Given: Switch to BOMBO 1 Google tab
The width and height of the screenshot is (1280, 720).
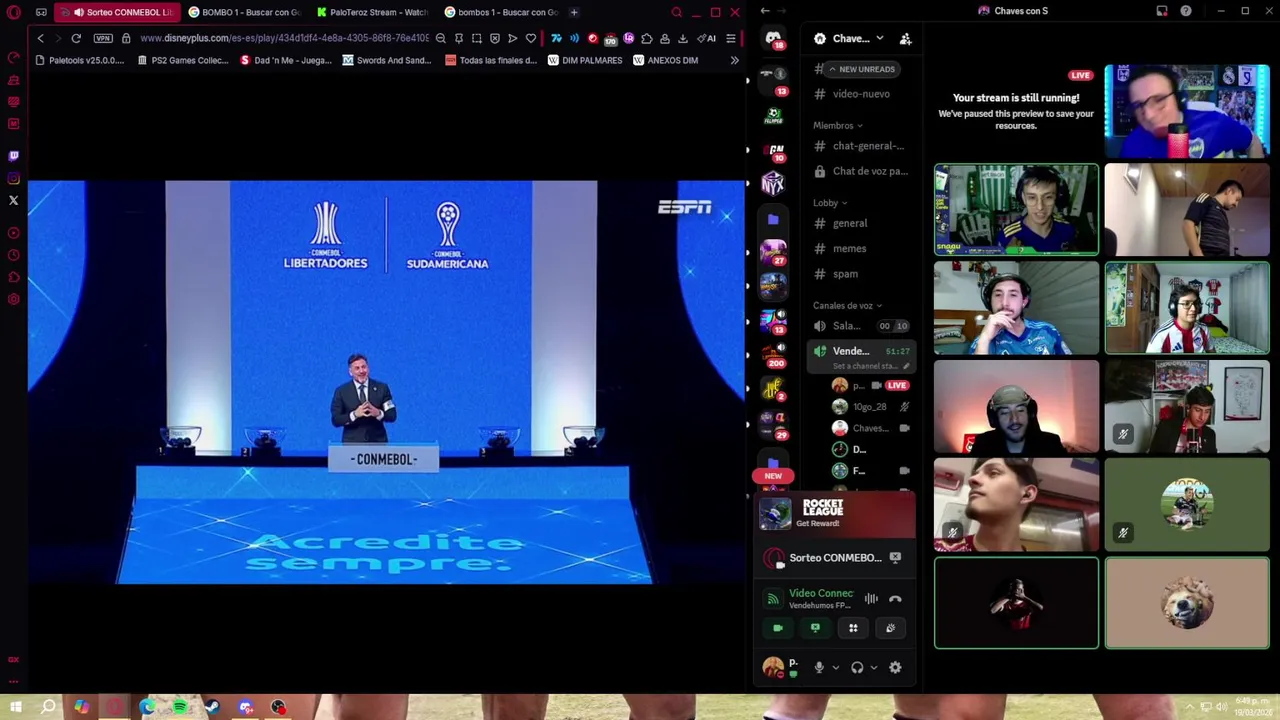Looking at the screenshot, I should [x=245, y=12].
